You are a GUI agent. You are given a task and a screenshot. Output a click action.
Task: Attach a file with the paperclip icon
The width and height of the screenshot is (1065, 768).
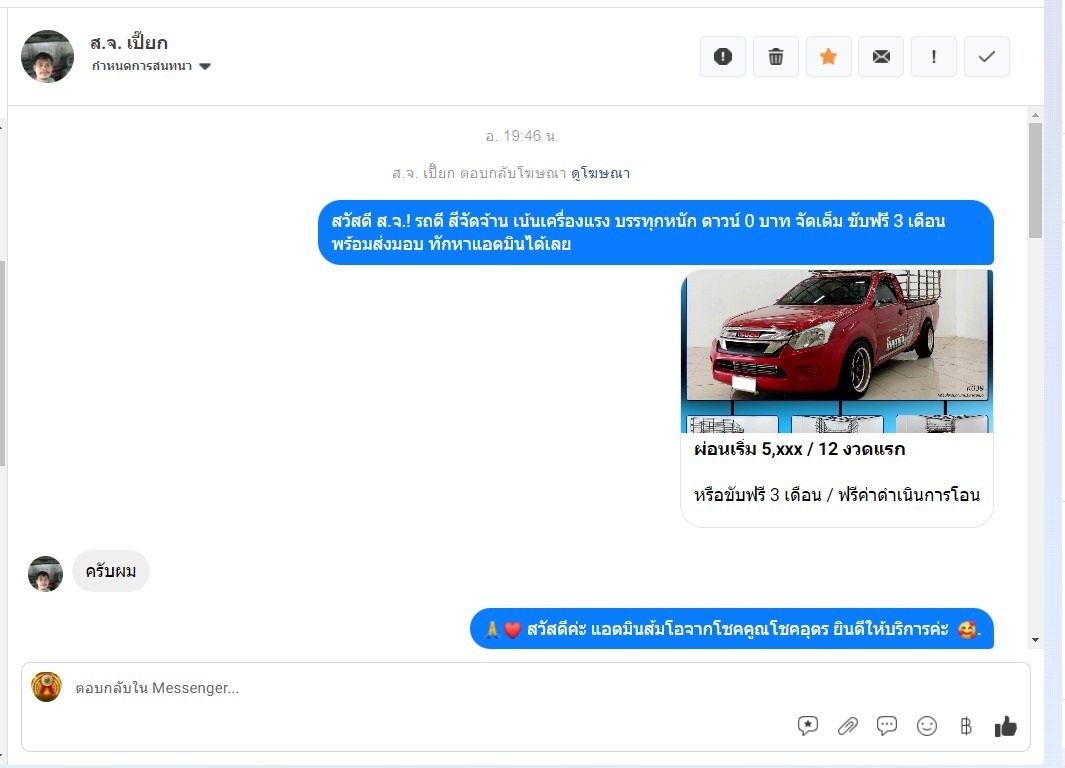848,726
